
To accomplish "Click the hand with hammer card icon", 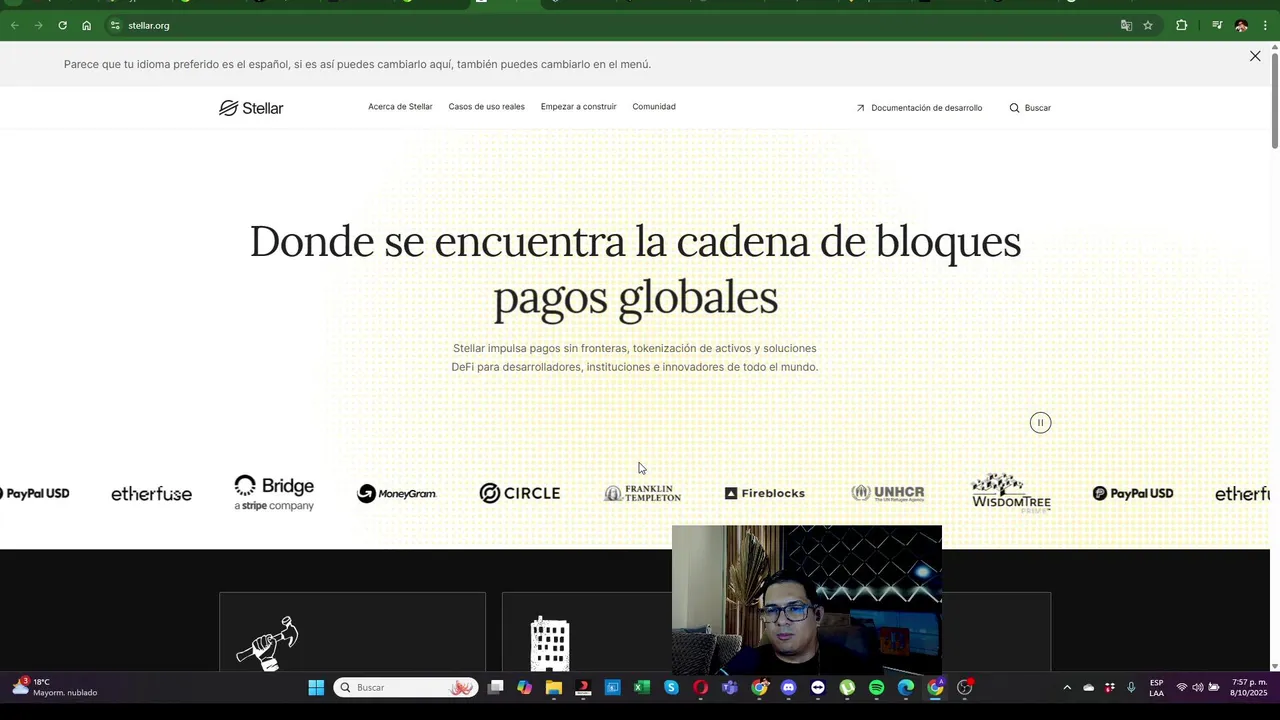I will click(267, 643).
